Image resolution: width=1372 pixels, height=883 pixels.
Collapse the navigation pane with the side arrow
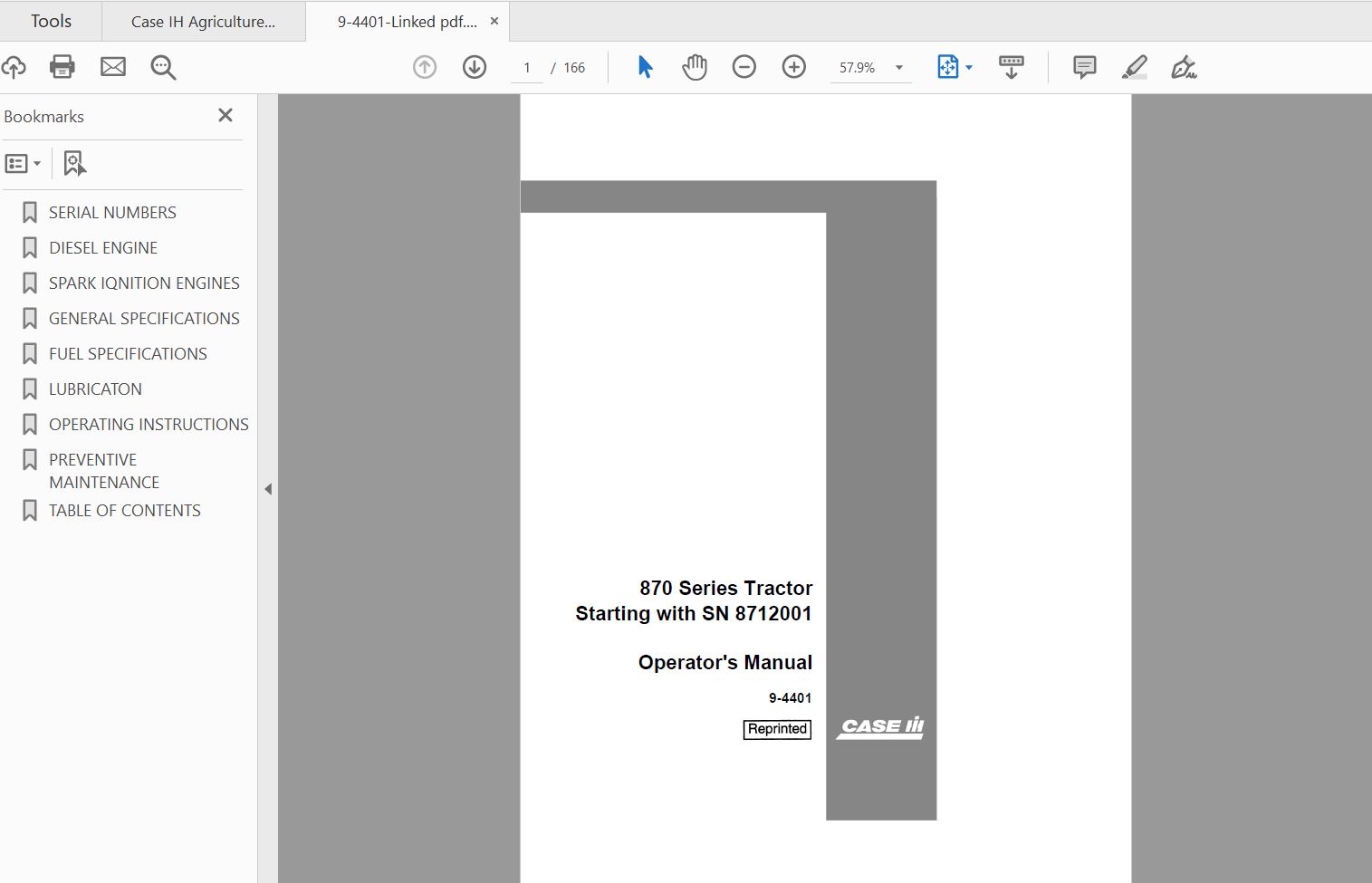(268, 489)
